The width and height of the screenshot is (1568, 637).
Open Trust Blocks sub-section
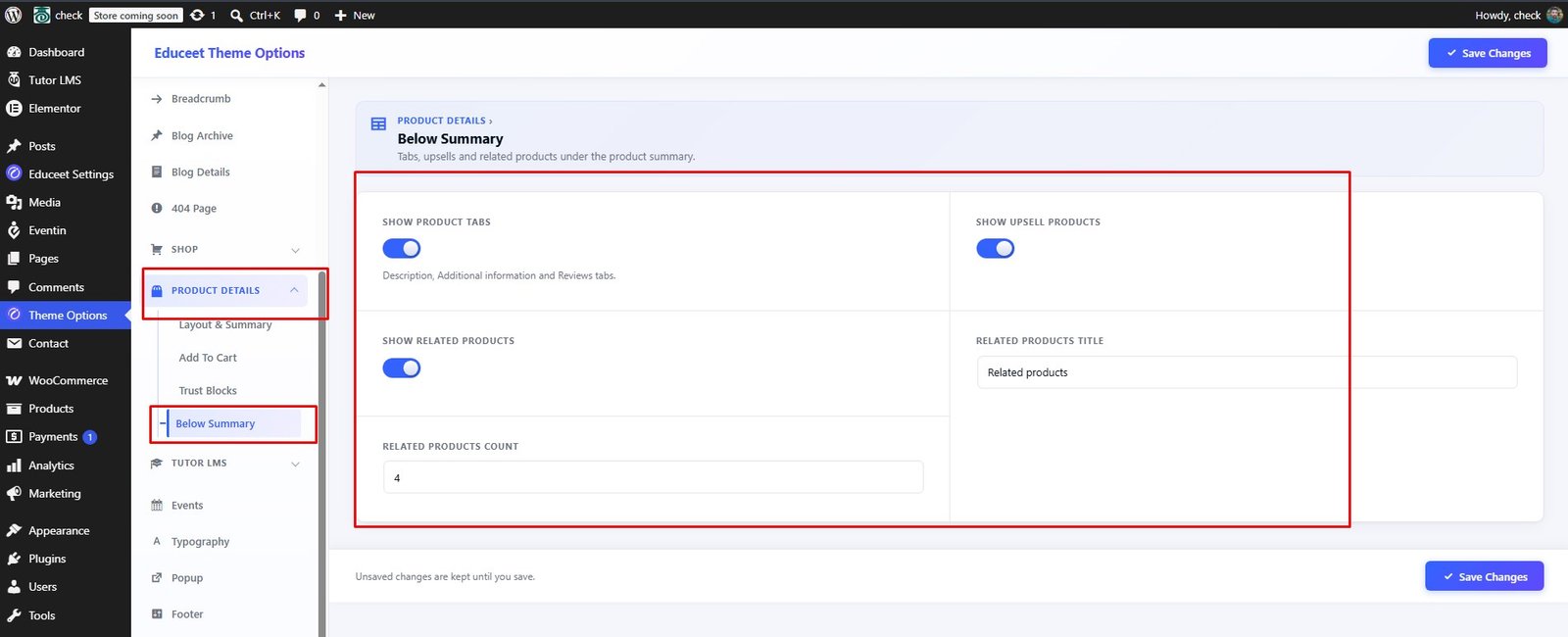click(x=208, y=391)
